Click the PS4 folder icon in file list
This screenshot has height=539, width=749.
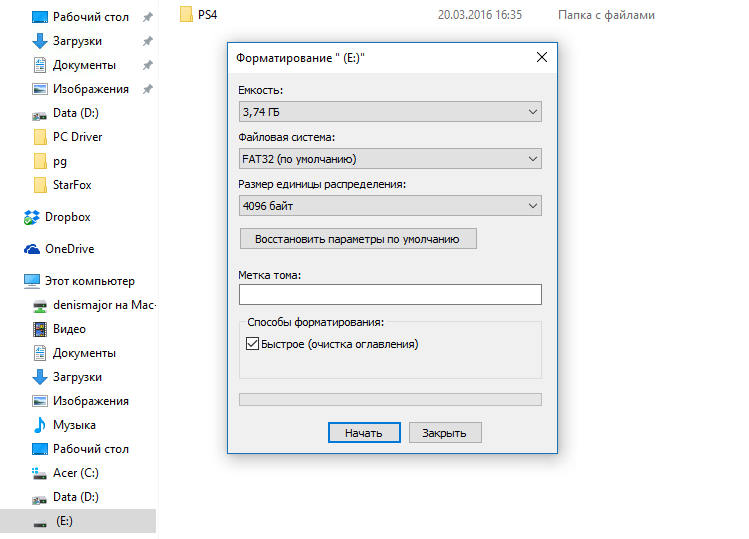tap(186, 14)
